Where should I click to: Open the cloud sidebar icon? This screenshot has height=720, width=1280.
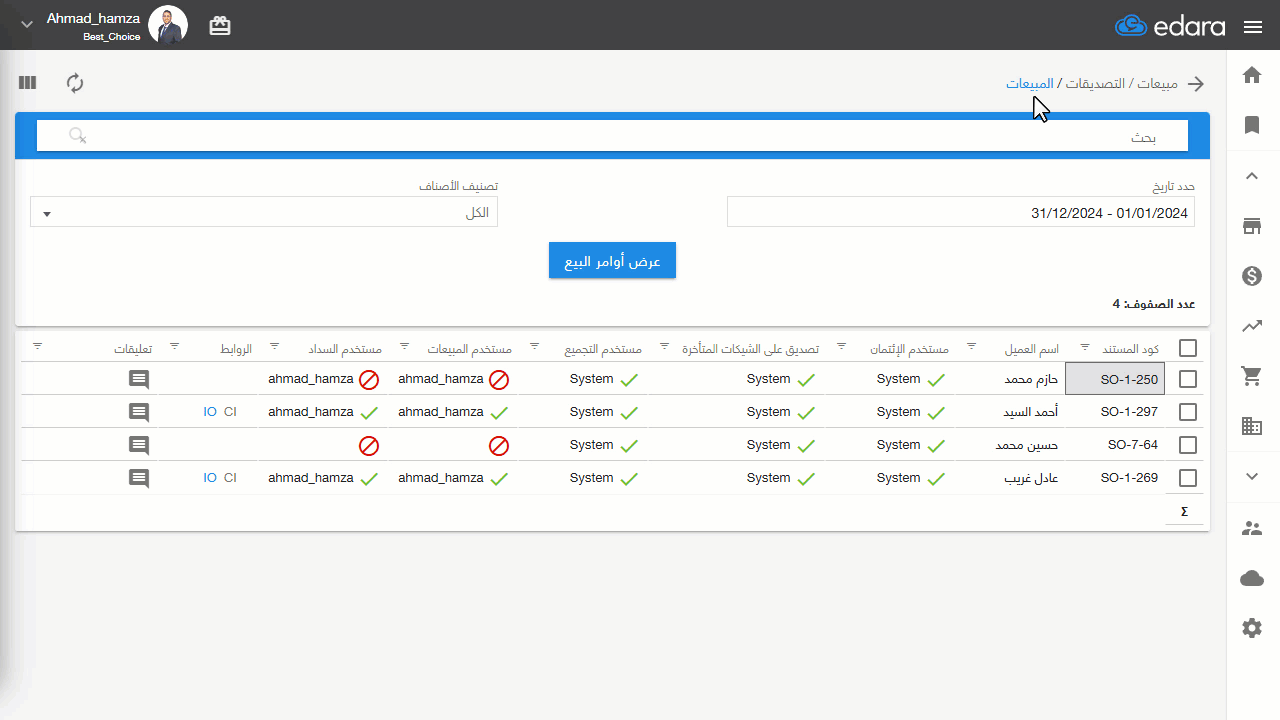click(1252, 578)
